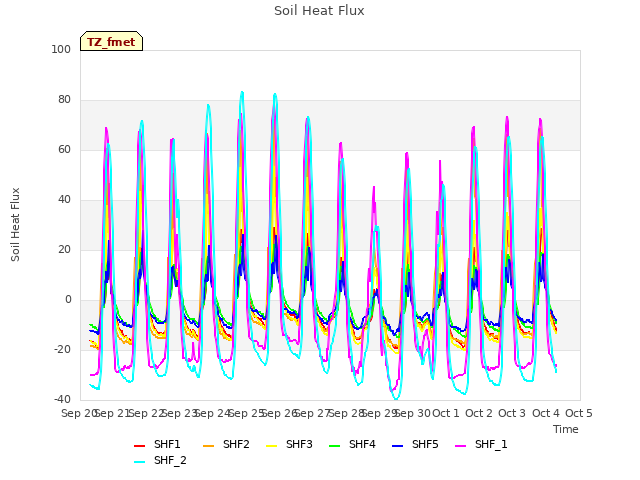The image size is (640, 480).
Task: Click the 80 y-axis tick label
Action: pyautogui.click(x=64, y=100)
